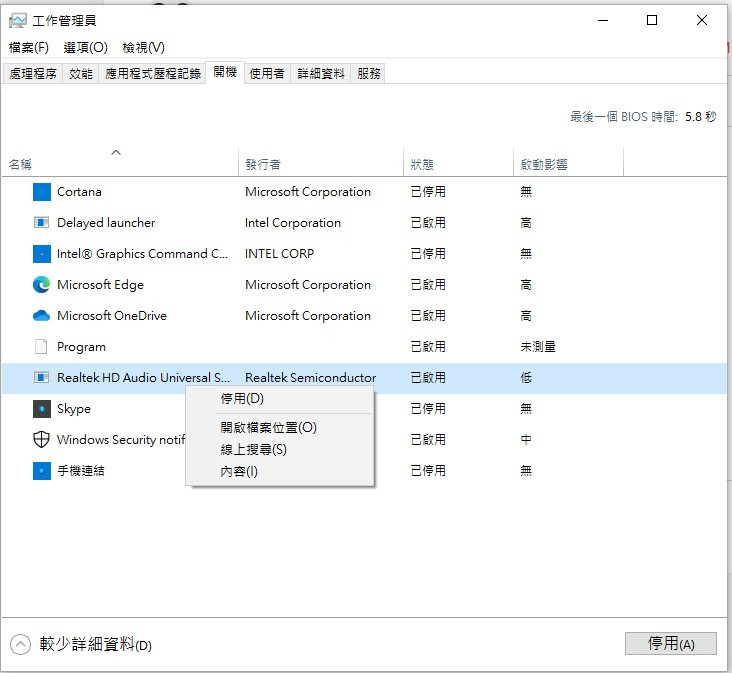
Task: Switch to the 效能 tab
Action: coord(81,73)
